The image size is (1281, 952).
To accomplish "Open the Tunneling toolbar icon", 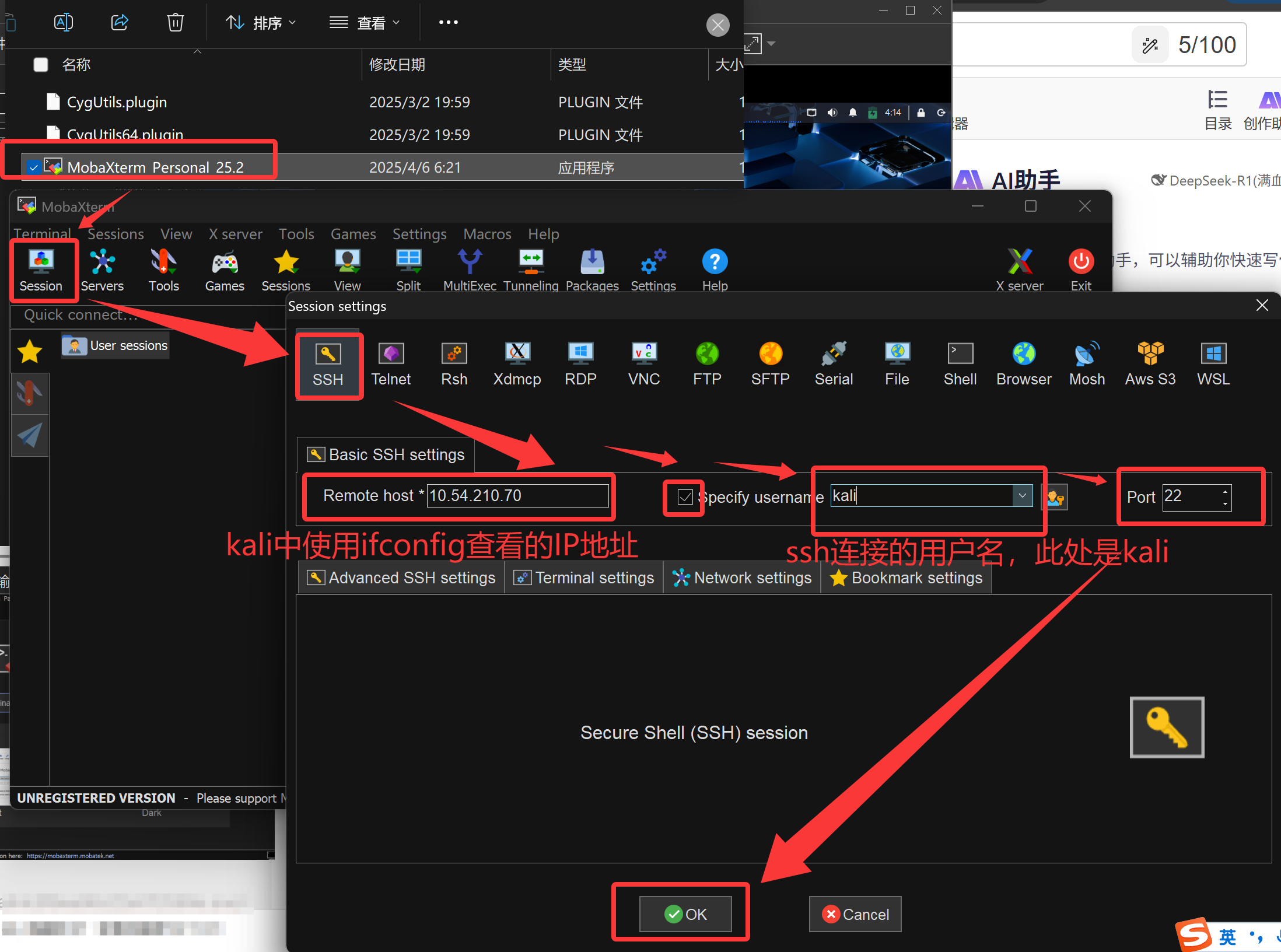I will 531,271.
